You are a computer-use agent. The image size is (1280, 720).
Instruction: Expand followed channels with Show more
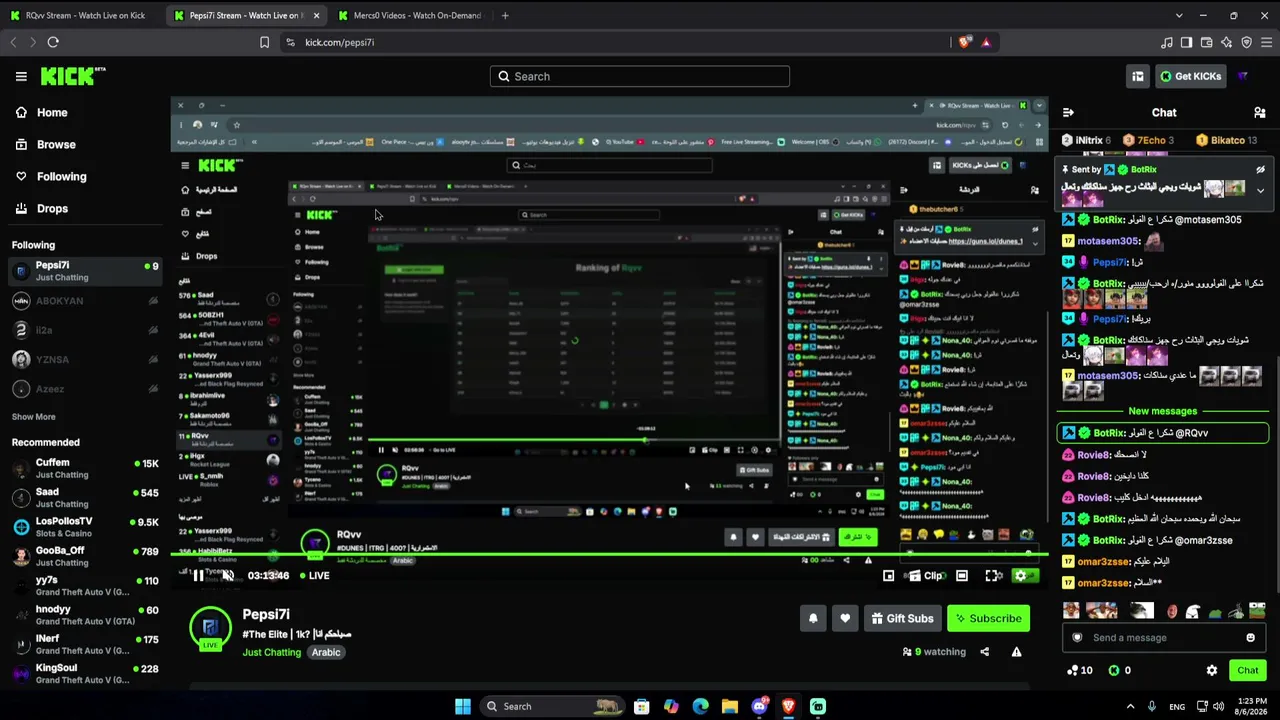click(34, 417)
